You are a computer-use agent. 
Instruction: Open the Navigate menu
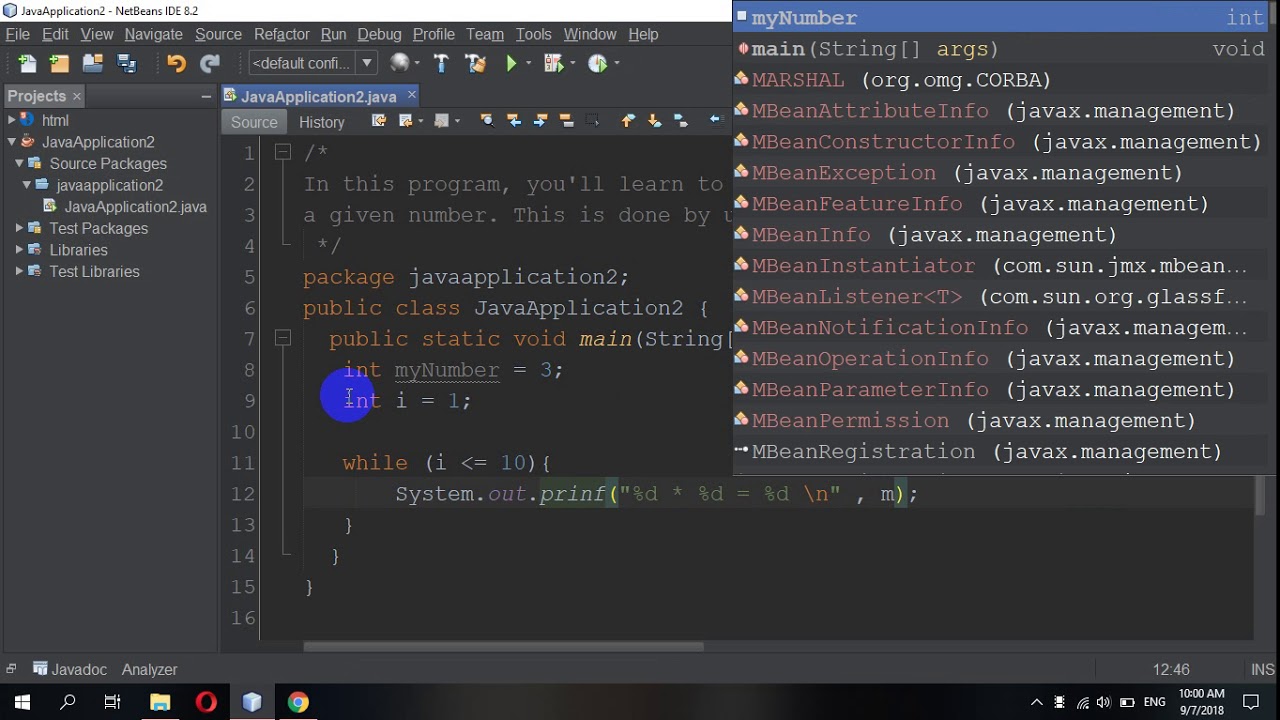(153, 34)
